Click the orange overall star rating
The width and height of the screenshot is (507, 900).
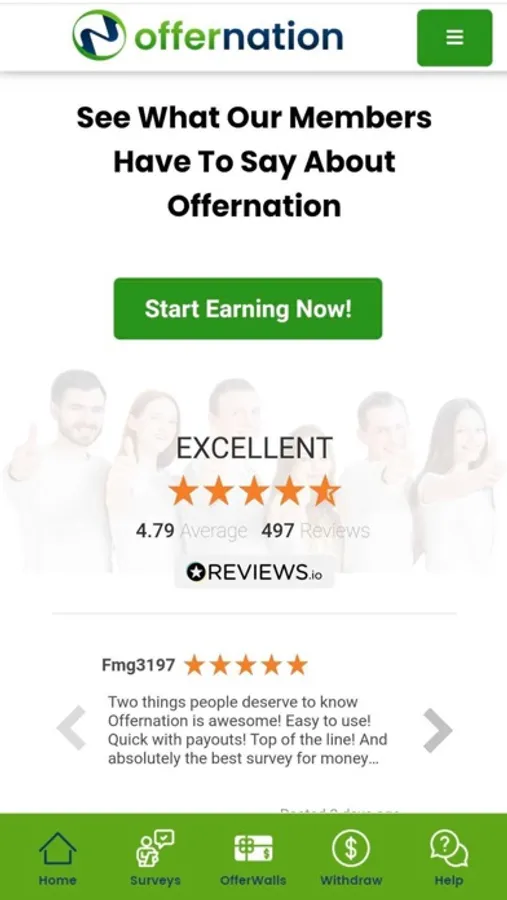(254, 491)
